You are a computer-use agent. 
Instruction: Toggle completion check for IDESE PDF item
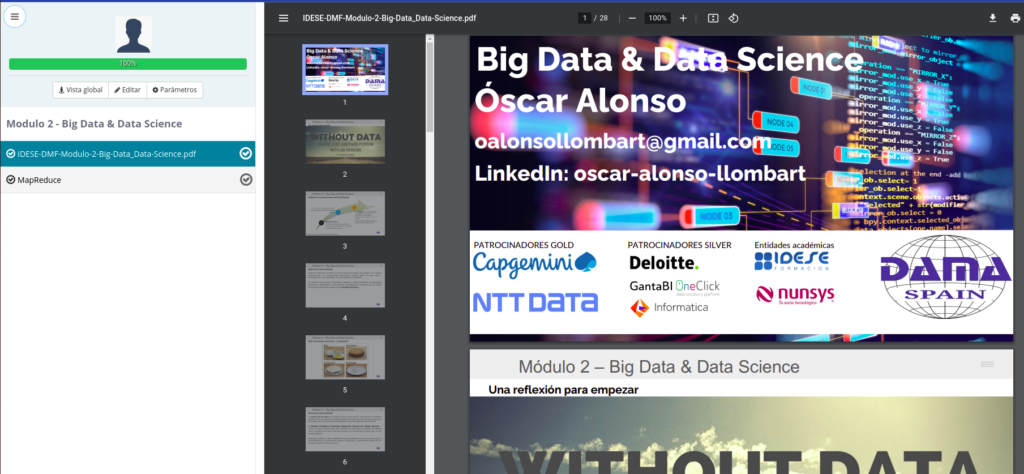coord(246,153)
